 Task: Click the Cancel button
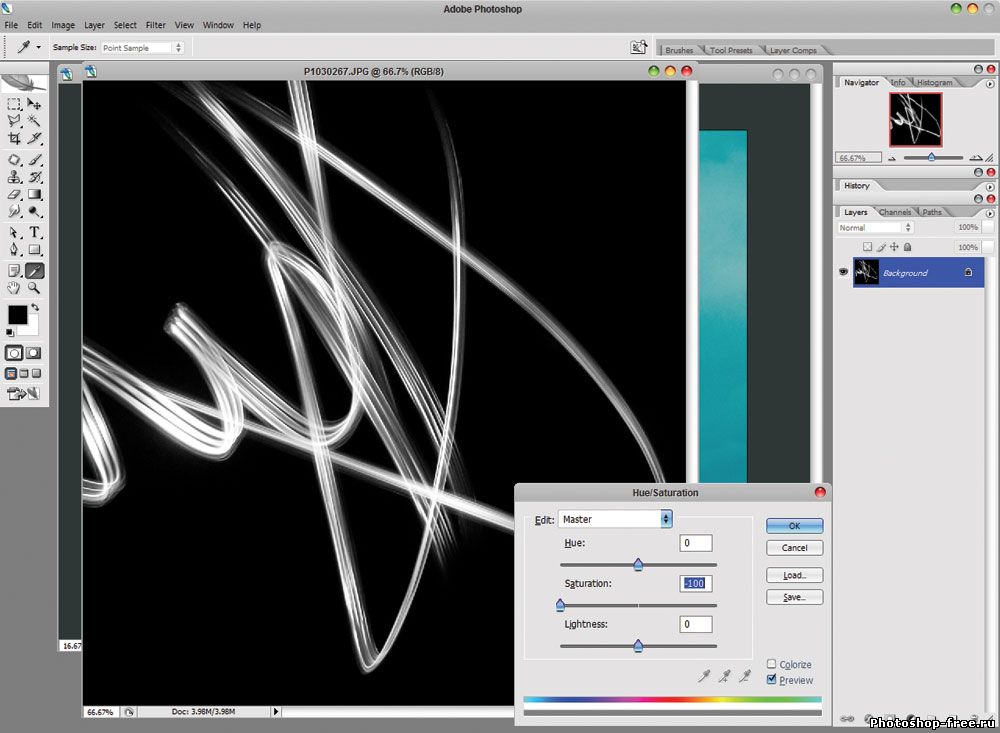(794, 548)
